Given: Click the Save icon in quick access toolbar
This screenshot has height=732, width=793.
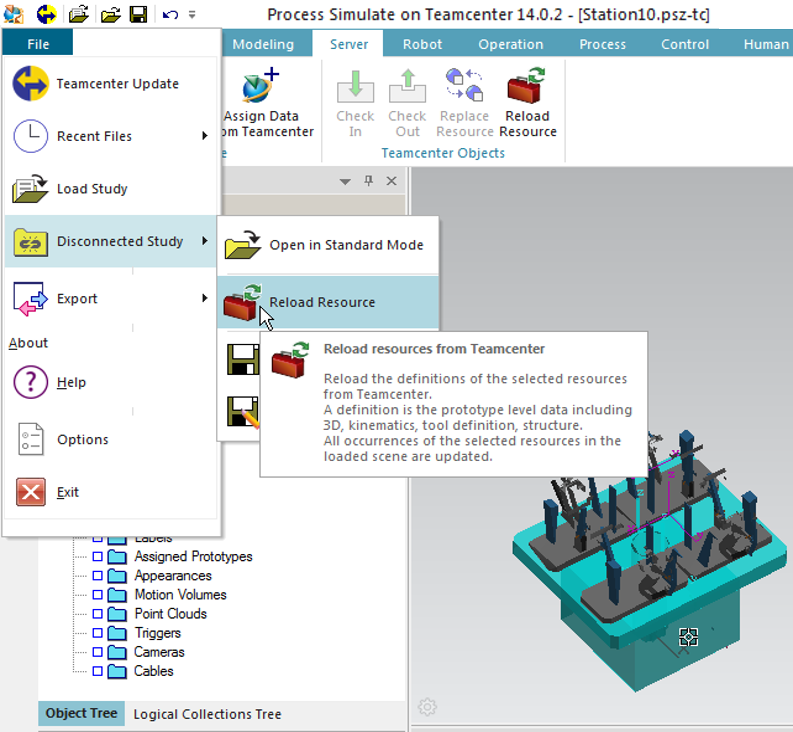Looking at the screenshot, I should pos(138,14).
